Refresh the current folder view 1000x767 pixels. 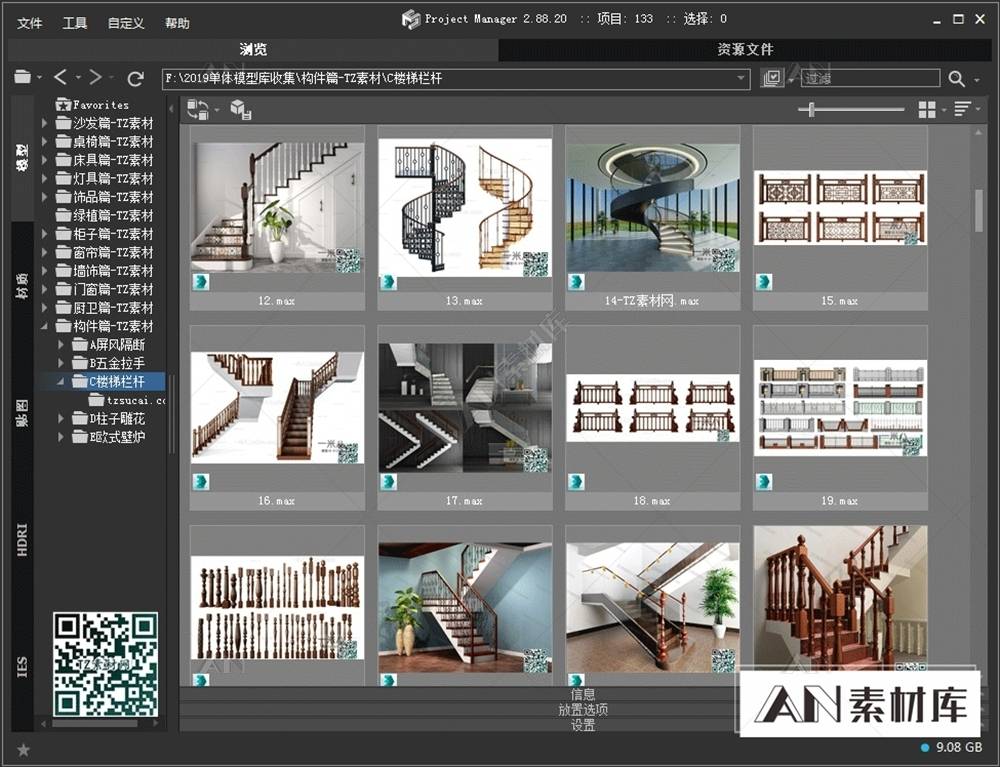136,78
